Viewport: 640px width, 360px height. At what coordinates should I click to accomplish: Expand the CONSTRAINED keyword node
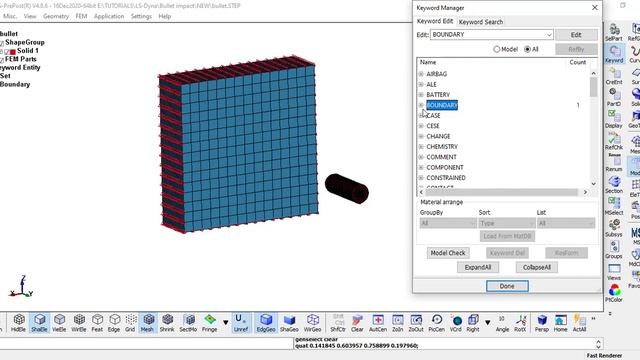point(421,178)
